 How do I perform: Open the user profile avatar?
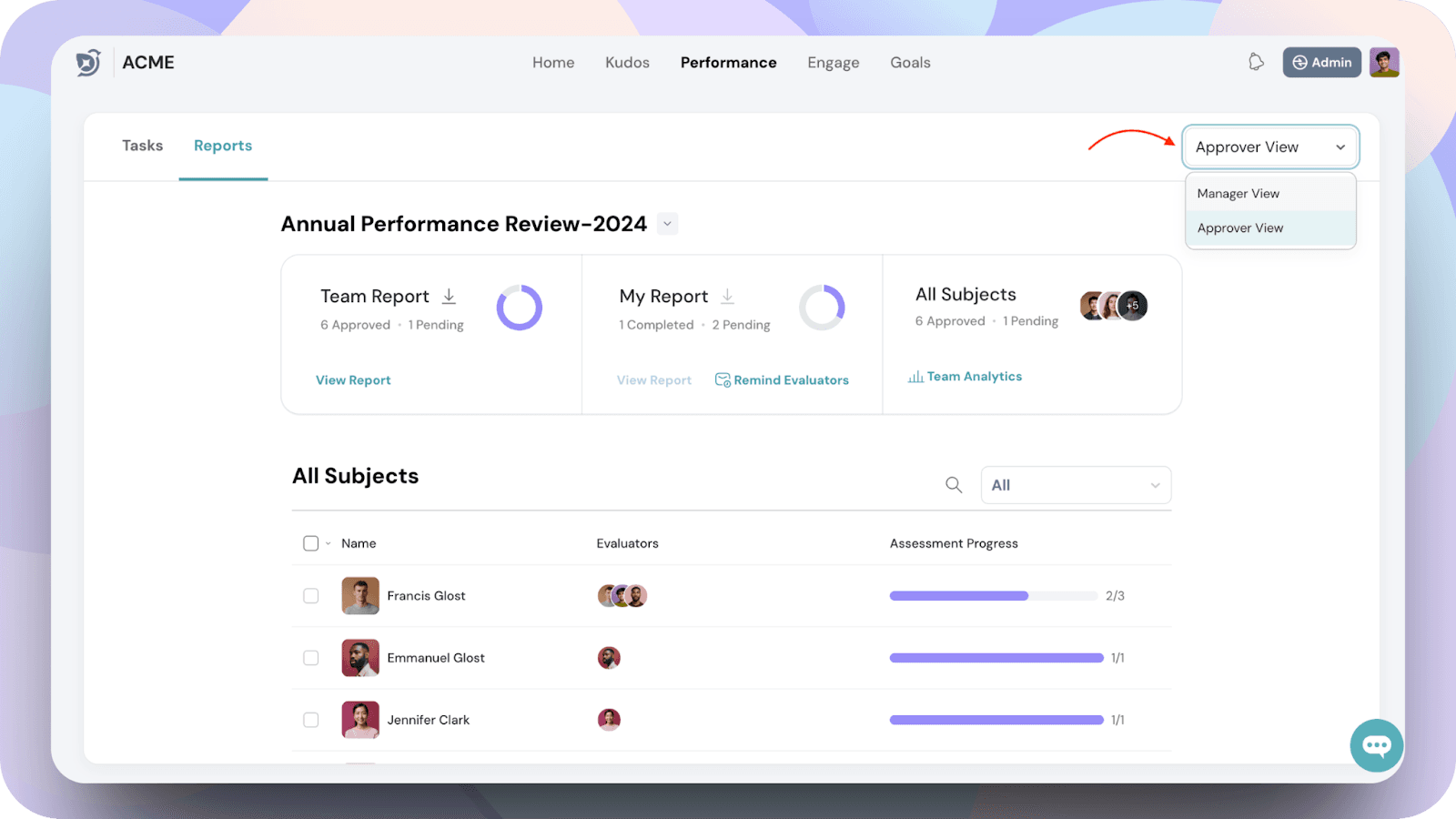tap(1383, 62)
